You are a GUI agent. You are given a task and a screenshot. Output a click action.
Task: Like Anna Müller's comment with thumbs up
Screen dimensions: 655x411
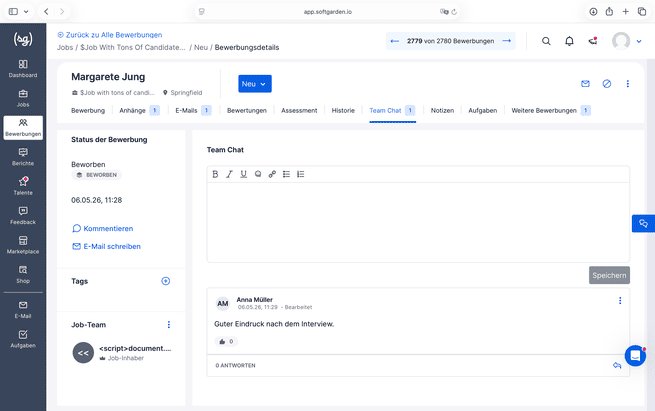[x=222, y=341]
